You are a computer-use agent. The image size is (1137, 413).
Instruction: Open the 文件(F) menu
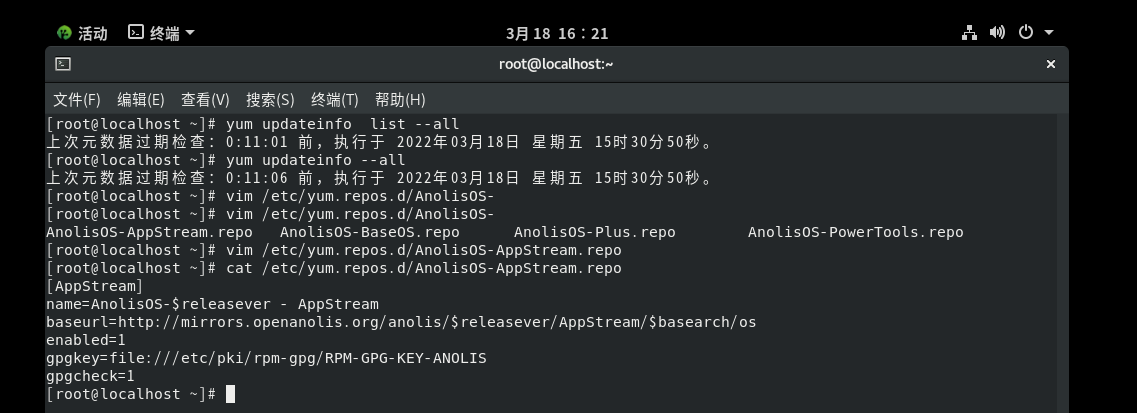77,100
